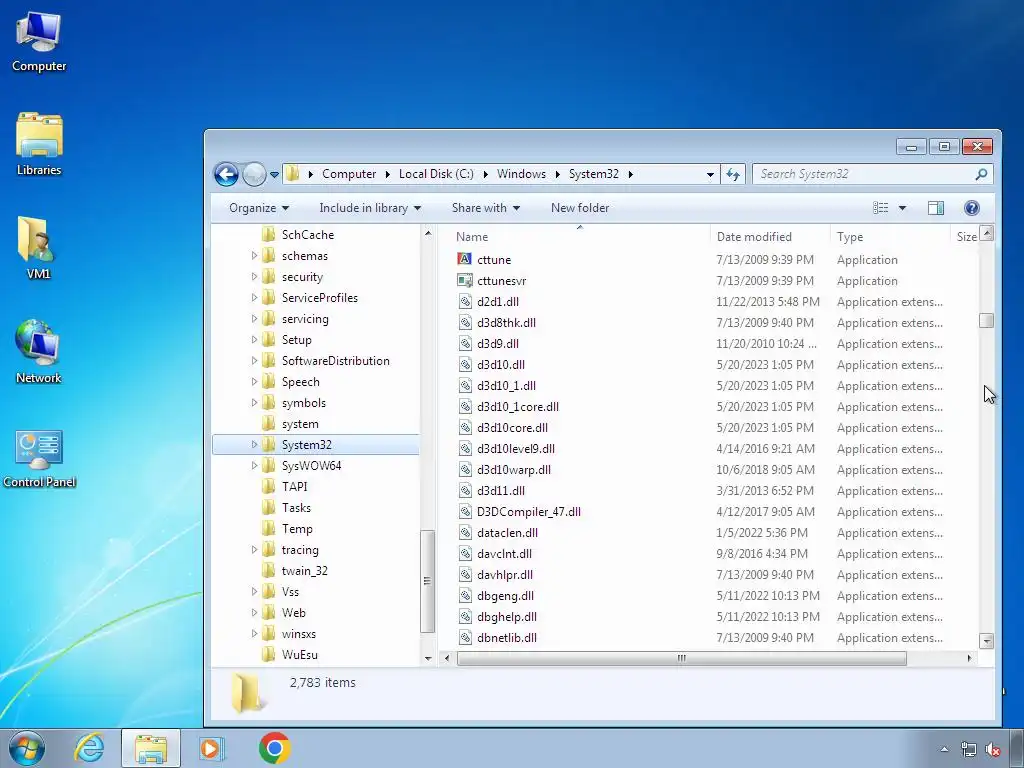Click Local Disk (C:) breadcrumb
Viewport: 1024px width, 768px height.
click(436, 174)
